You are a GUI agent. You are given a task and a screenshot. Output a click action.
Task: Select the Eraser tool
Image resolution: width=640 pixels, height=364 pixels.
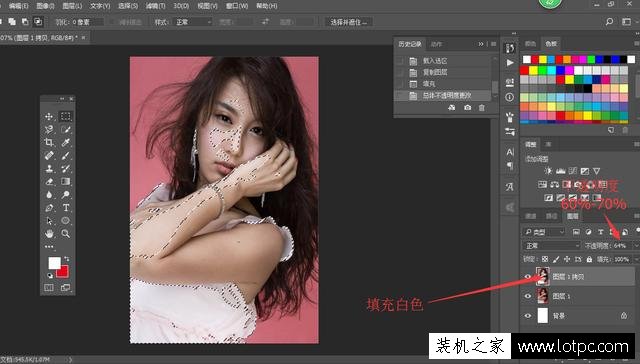[x=49, y=182]
